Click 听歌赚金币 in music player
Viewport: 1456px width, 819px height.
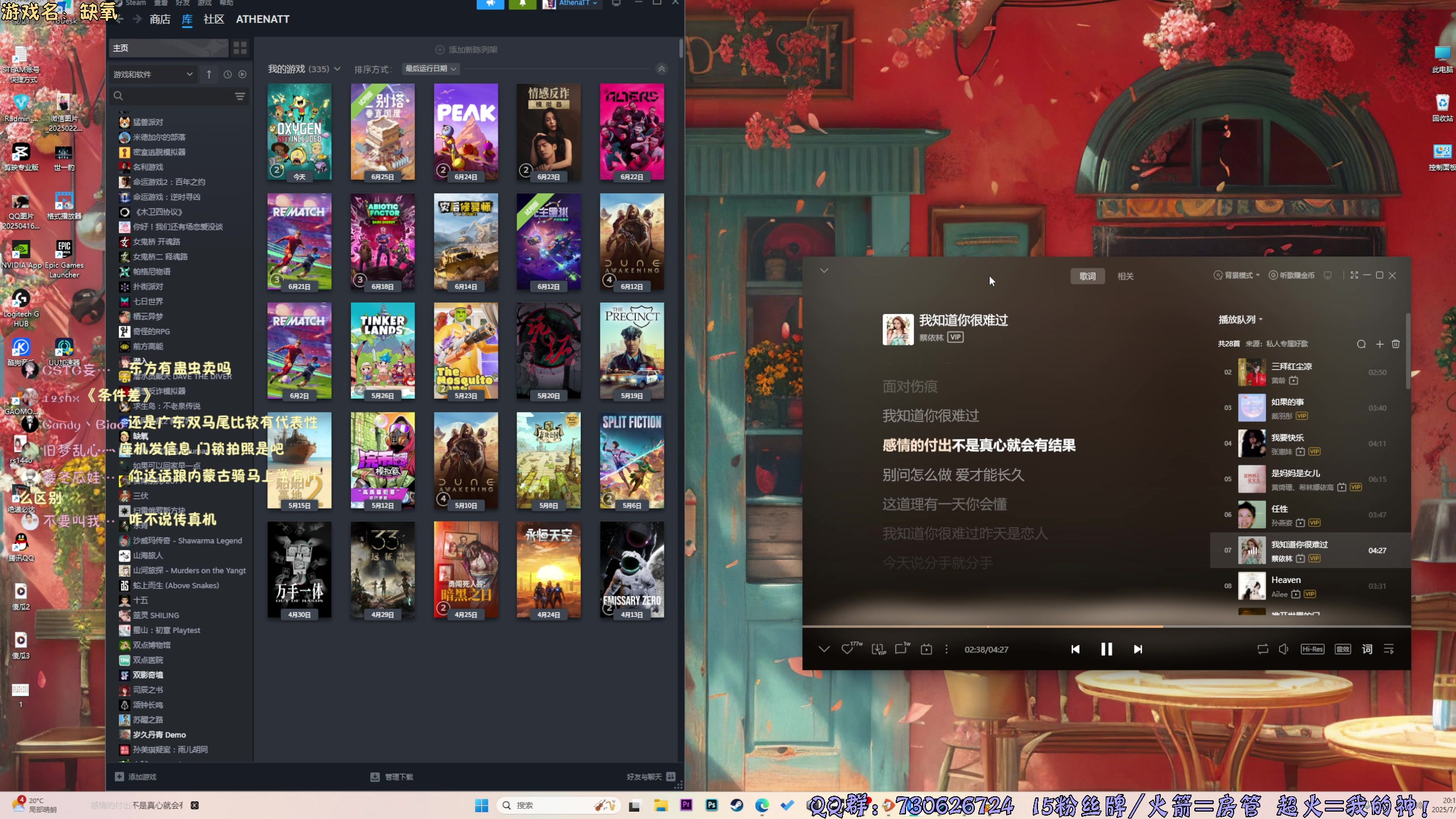click(x=1292, y=275)
